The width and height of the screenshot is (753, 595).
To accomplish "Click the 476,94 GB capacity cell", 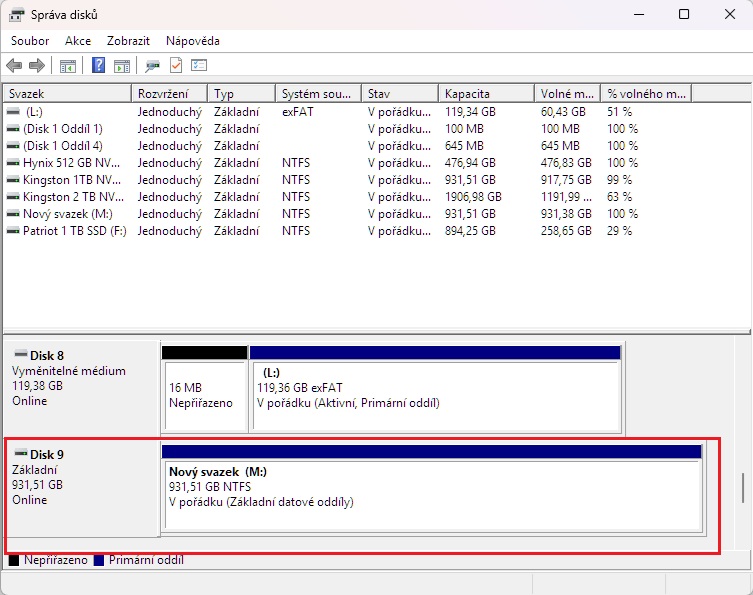I will click(x=470, y=163).
